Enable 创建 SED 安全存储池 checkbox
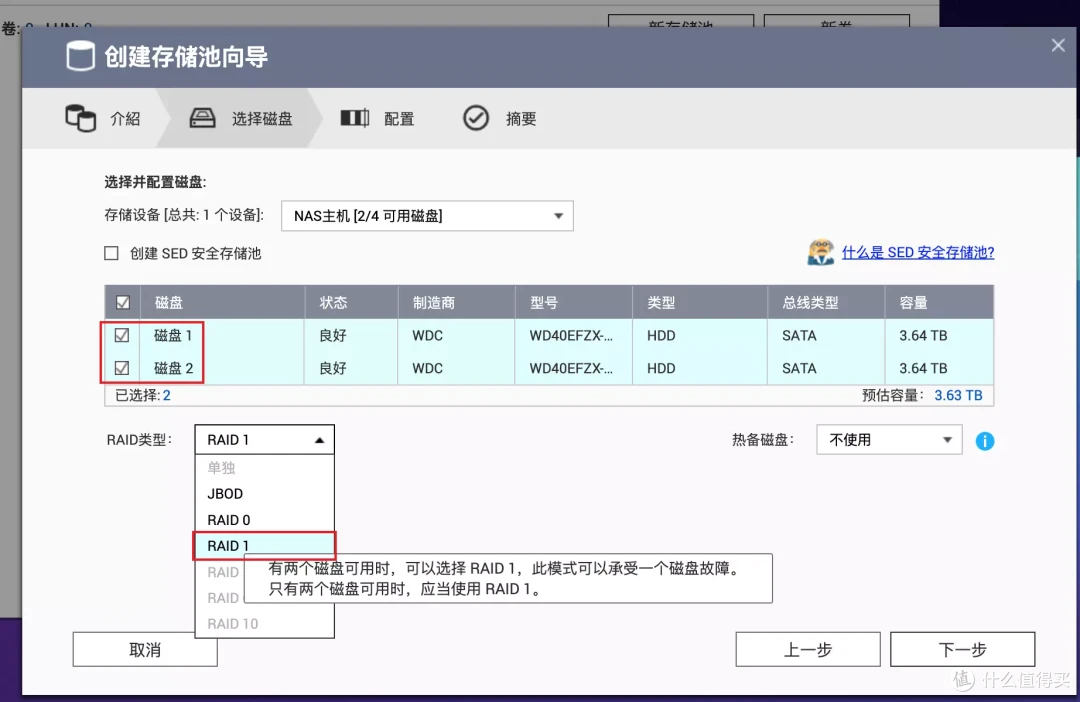The height and width of the screenshot is (702, 1080). click(x=111, y=253)
